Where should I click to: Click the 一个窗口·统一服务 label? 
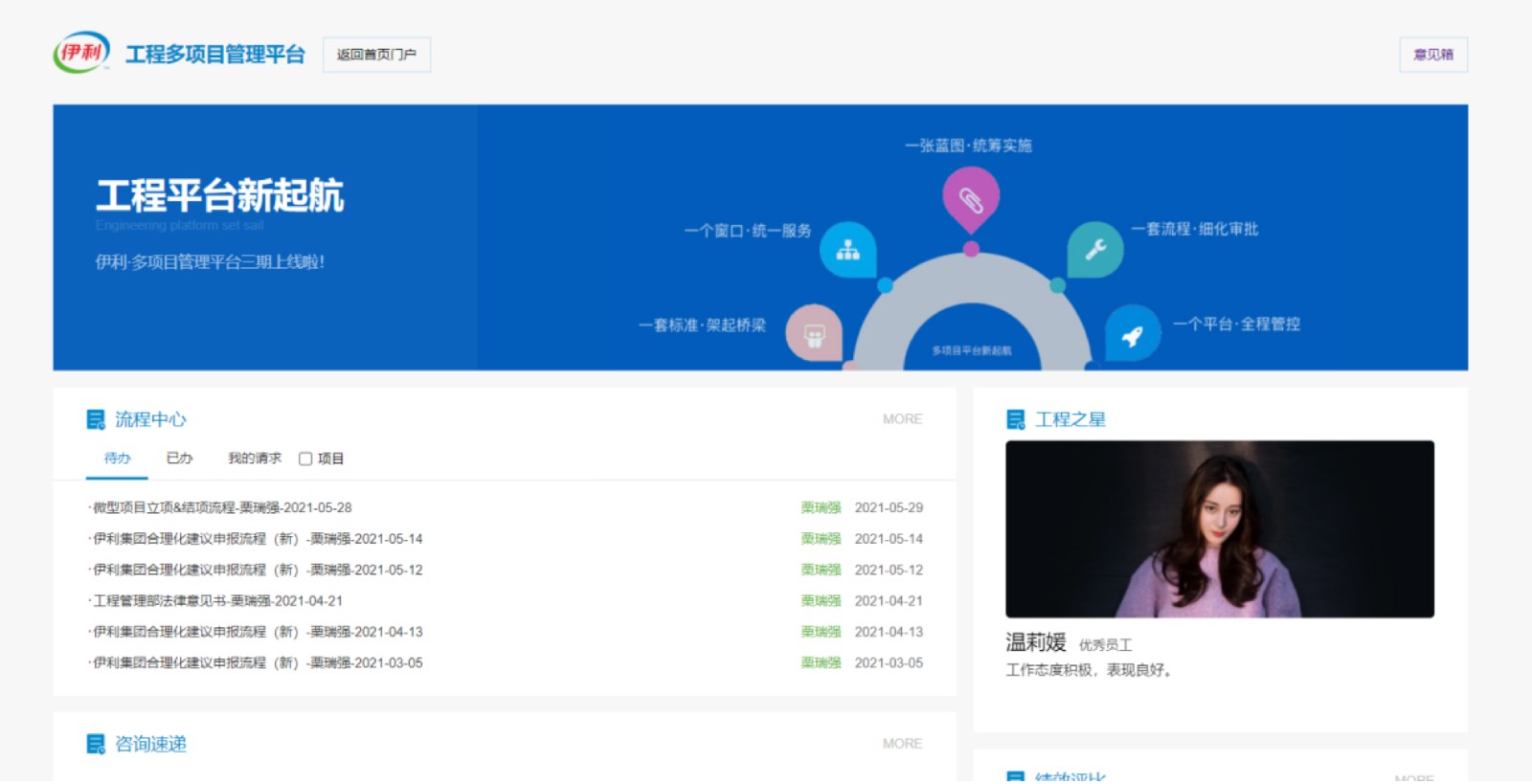pos(748,231)
